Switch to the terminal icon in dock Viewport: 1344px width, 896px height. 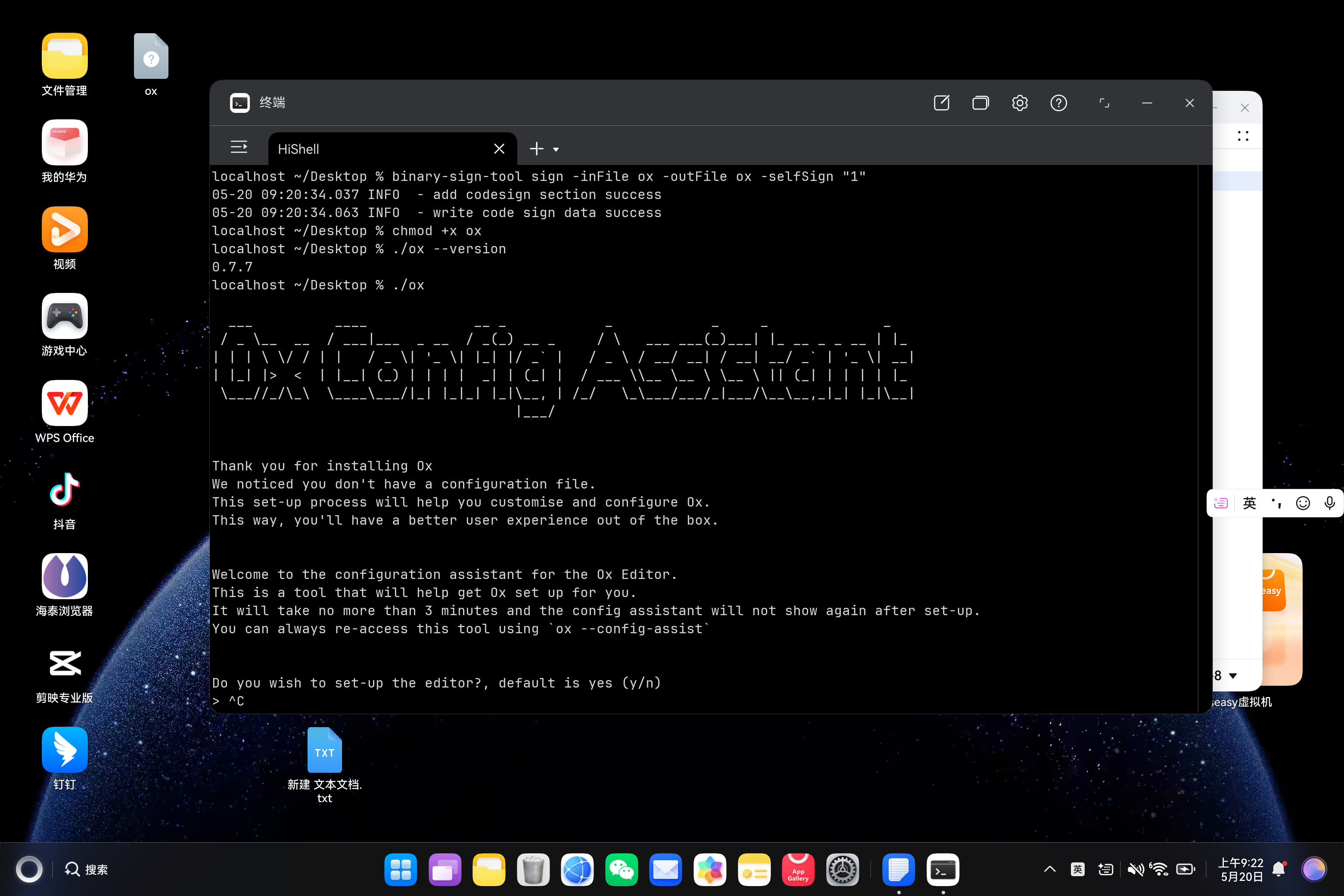942,870
